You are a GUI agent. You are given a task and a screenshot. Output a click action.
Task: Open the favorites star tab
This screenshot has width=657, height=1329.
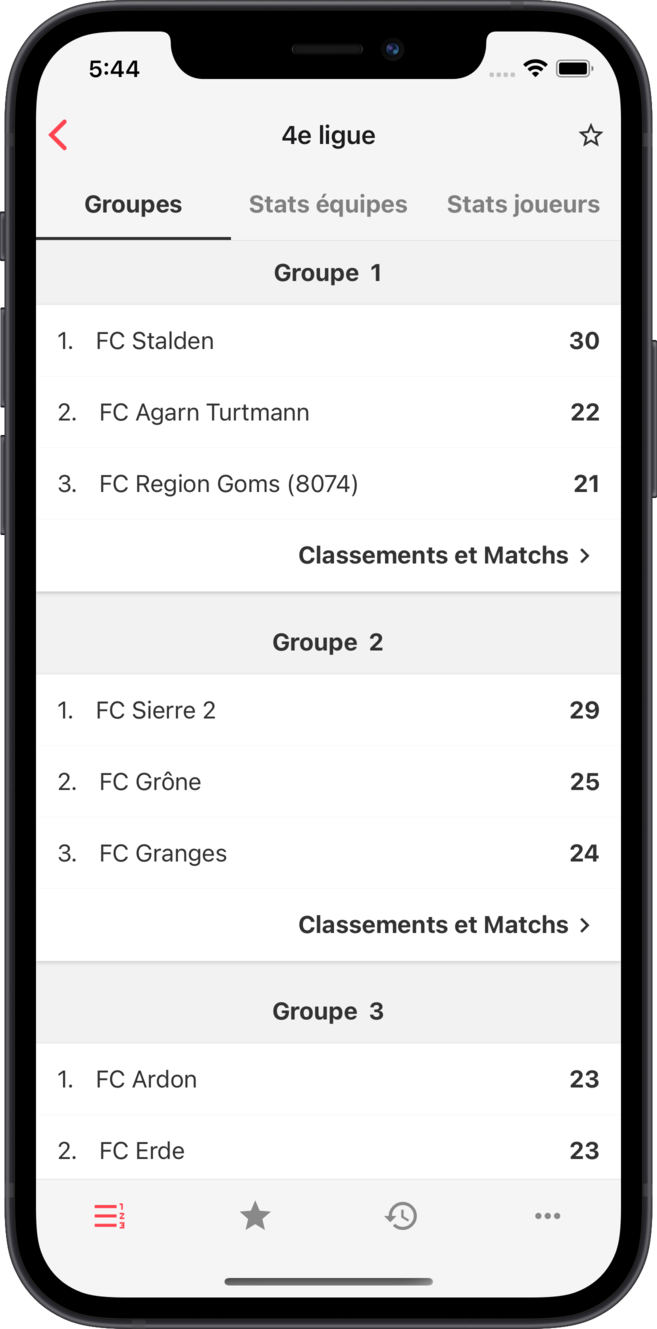[255, 1215]
